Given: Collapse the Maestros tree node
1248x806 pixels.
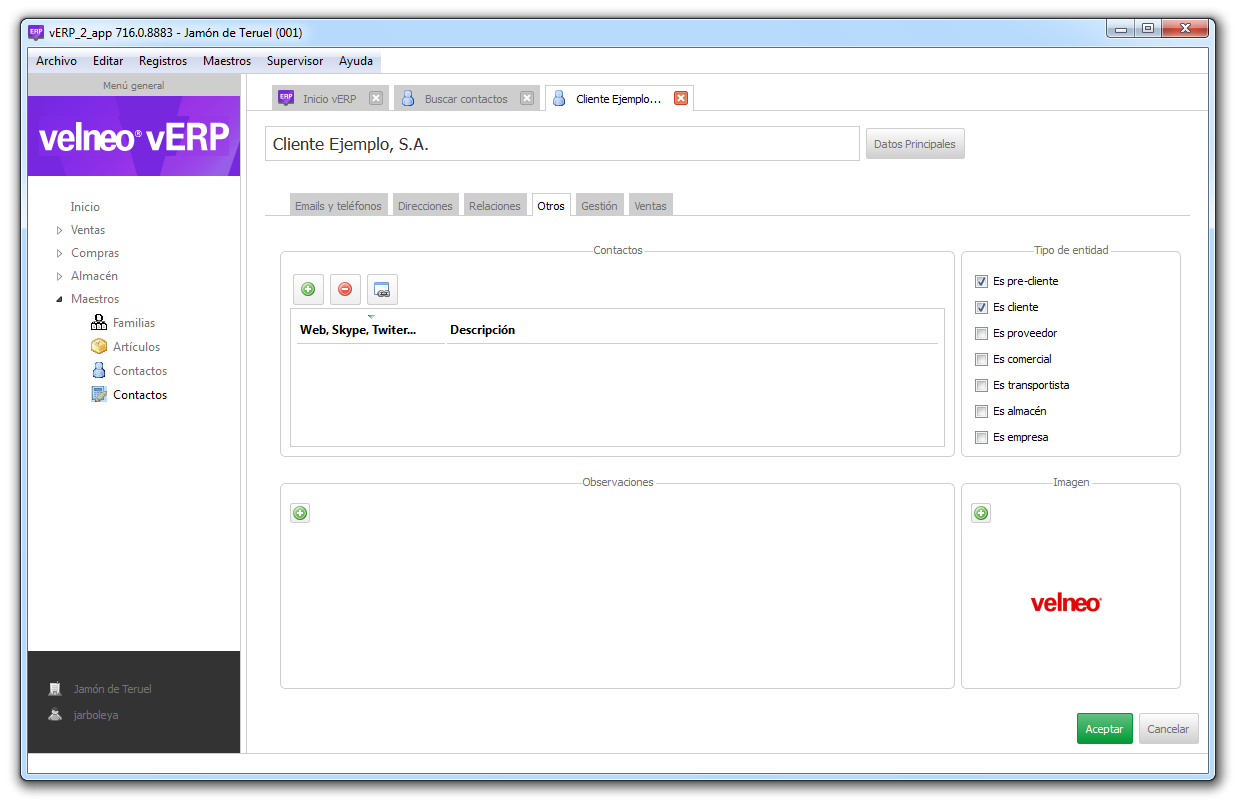Looking at the screenshot, I should 59,299.
